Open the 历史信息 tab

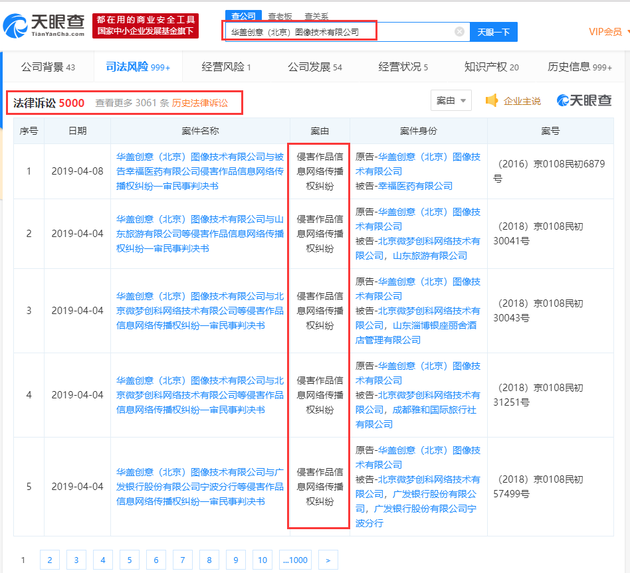pyautogui.click(x=579, y=67)
